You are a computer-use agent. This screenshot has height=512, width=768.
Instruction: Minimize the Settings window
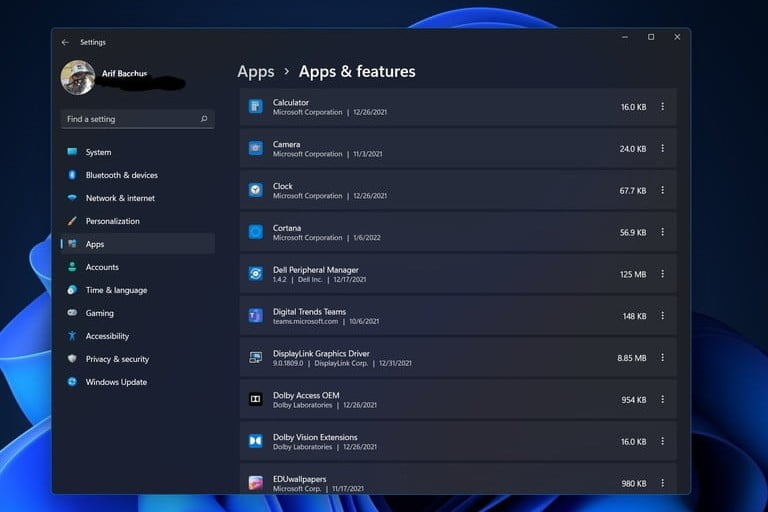(625, 37)
